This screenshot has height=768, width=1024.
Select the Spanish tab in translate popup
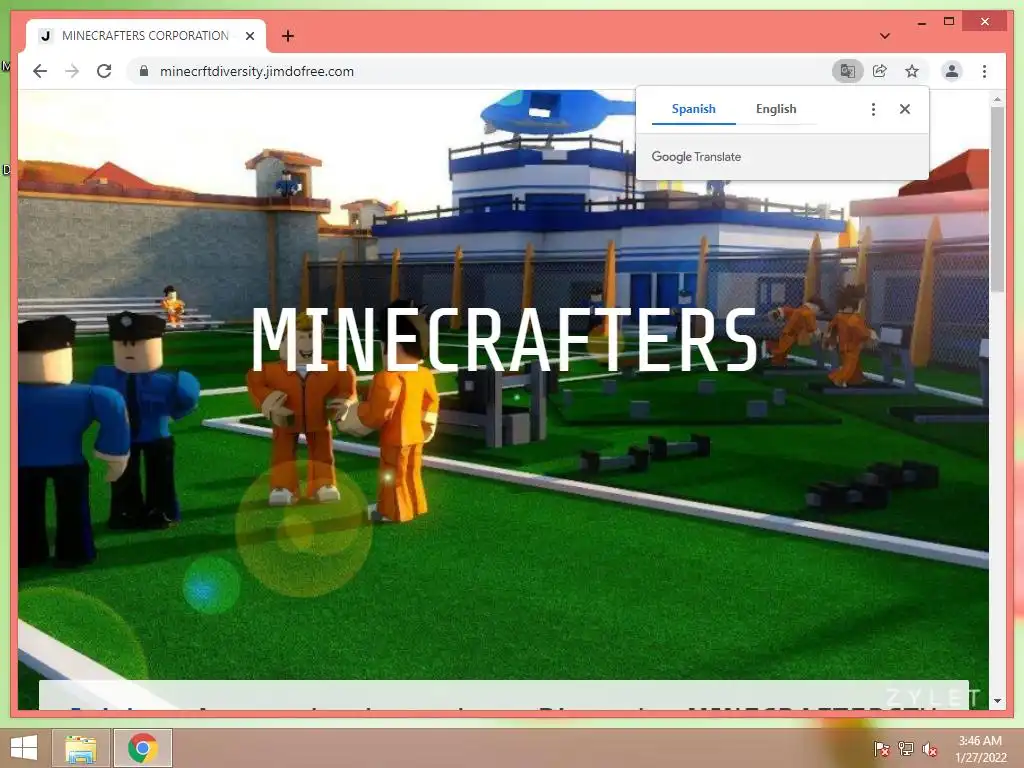coord(694,109)
